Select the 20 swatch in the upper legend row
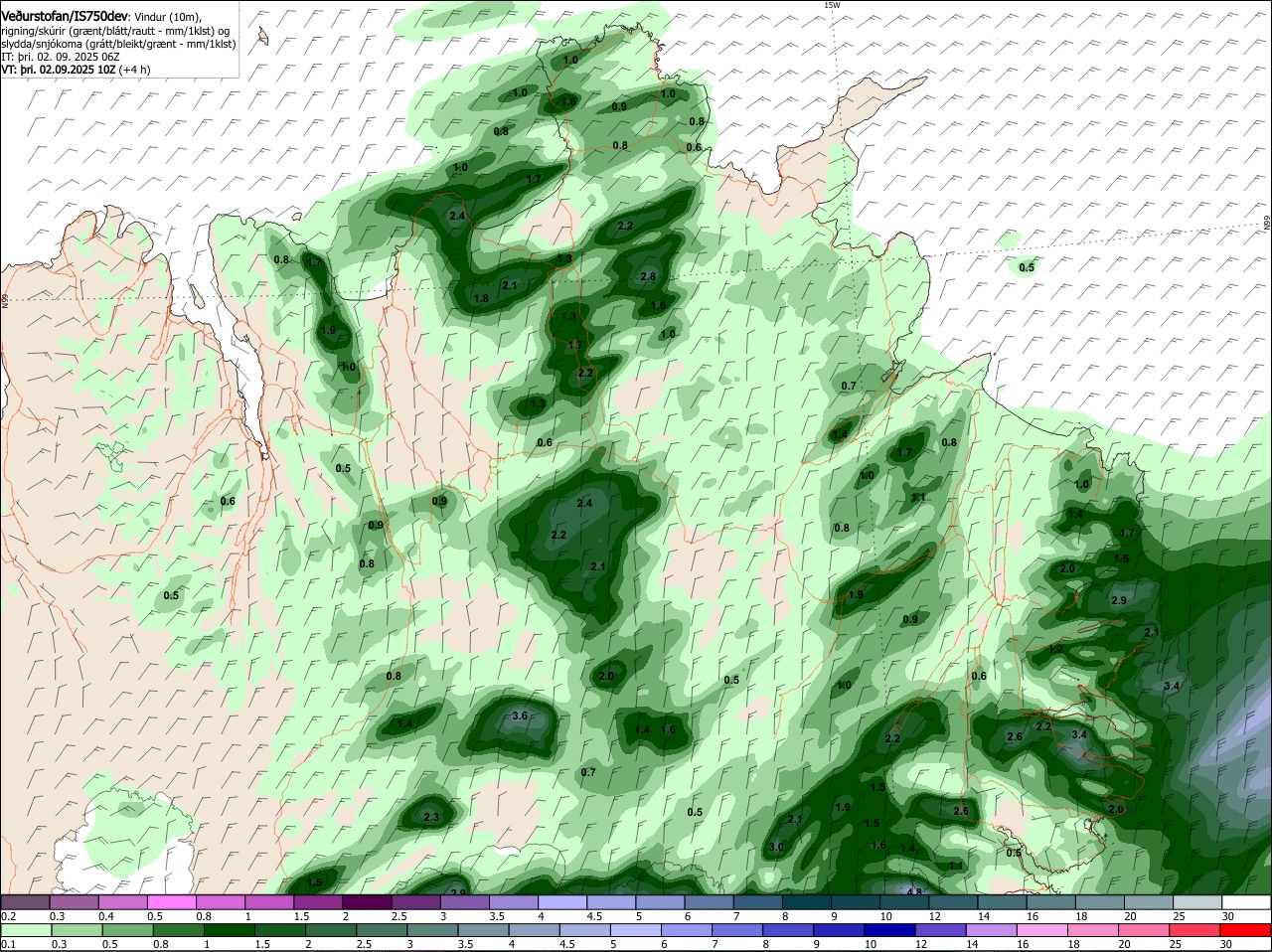1272x952 pixels. (x=1150, y=902)
